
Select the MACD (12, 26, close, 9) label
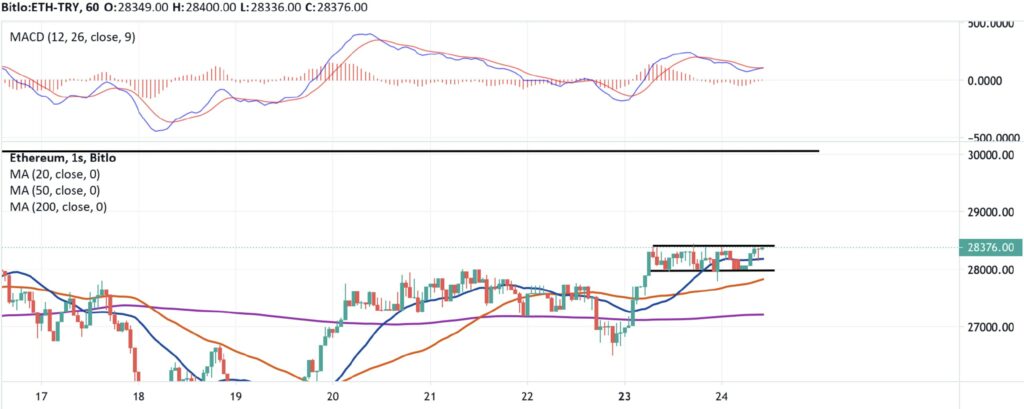(72, 38)
